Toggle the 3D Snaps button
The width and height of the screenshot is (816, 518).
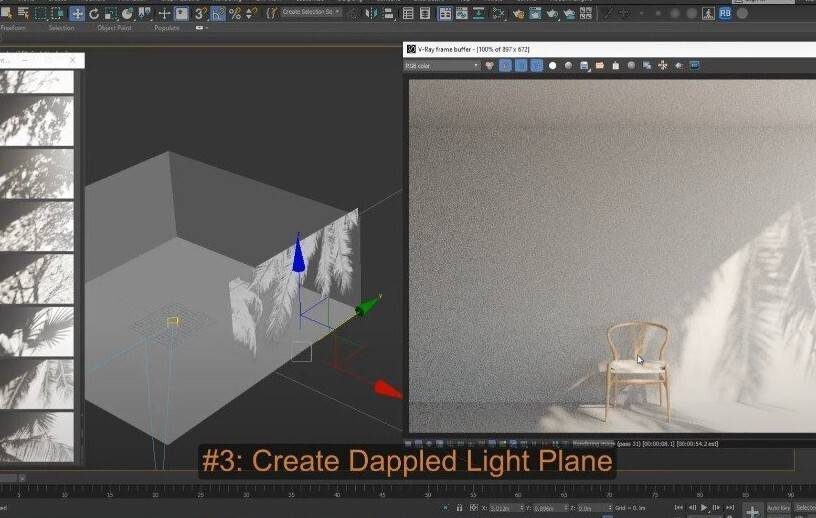[x=200, y=14]
